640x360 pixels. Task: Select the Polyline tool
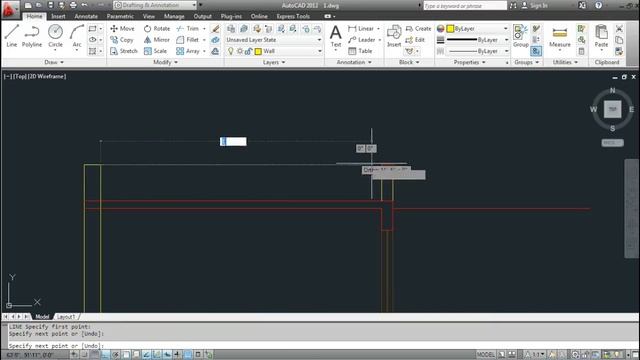pyautogui.click(x=32, y=36)
